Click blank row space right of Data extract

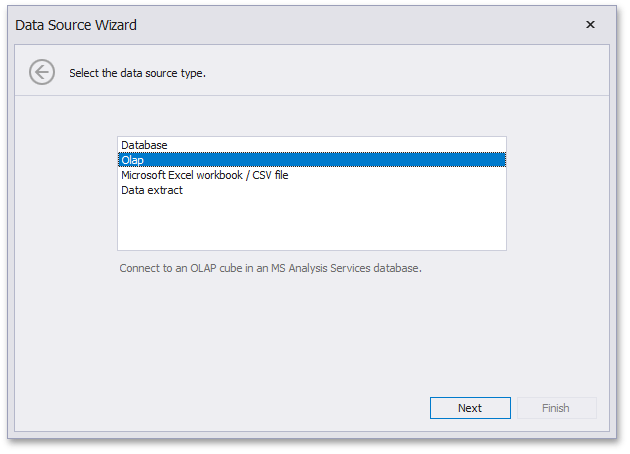click(x=350, y=190)
